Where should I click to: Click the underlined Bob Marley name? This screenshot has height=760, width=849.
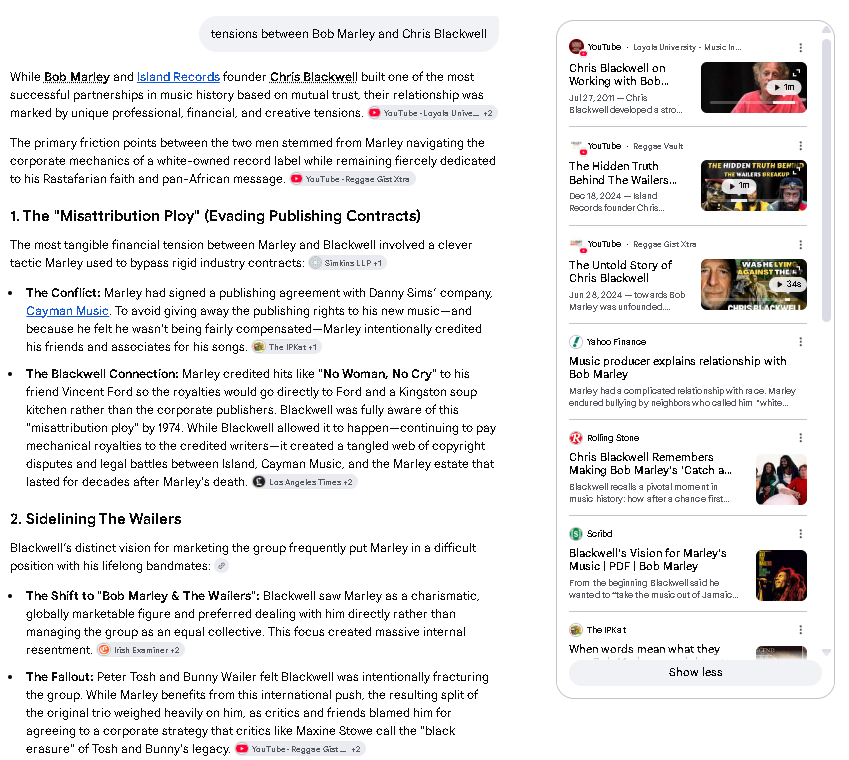tap(77, 77)
